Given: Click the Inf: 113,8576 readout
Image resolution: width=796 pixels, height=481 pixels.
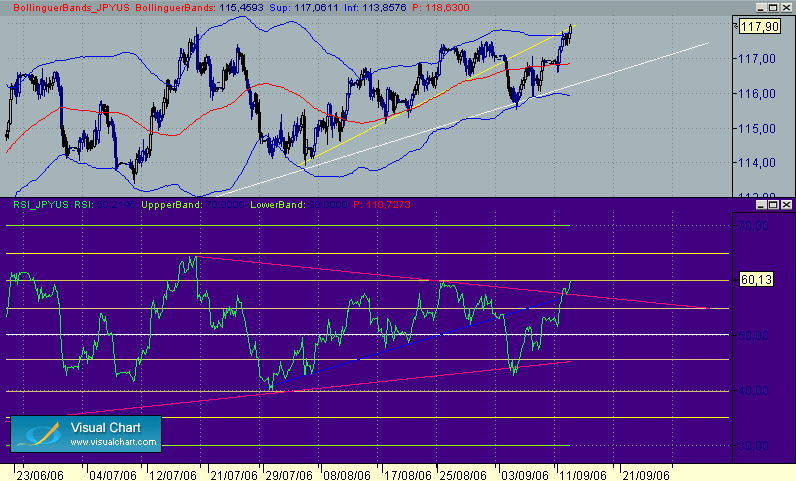Looking at the screenshot, I should (375, 8).
